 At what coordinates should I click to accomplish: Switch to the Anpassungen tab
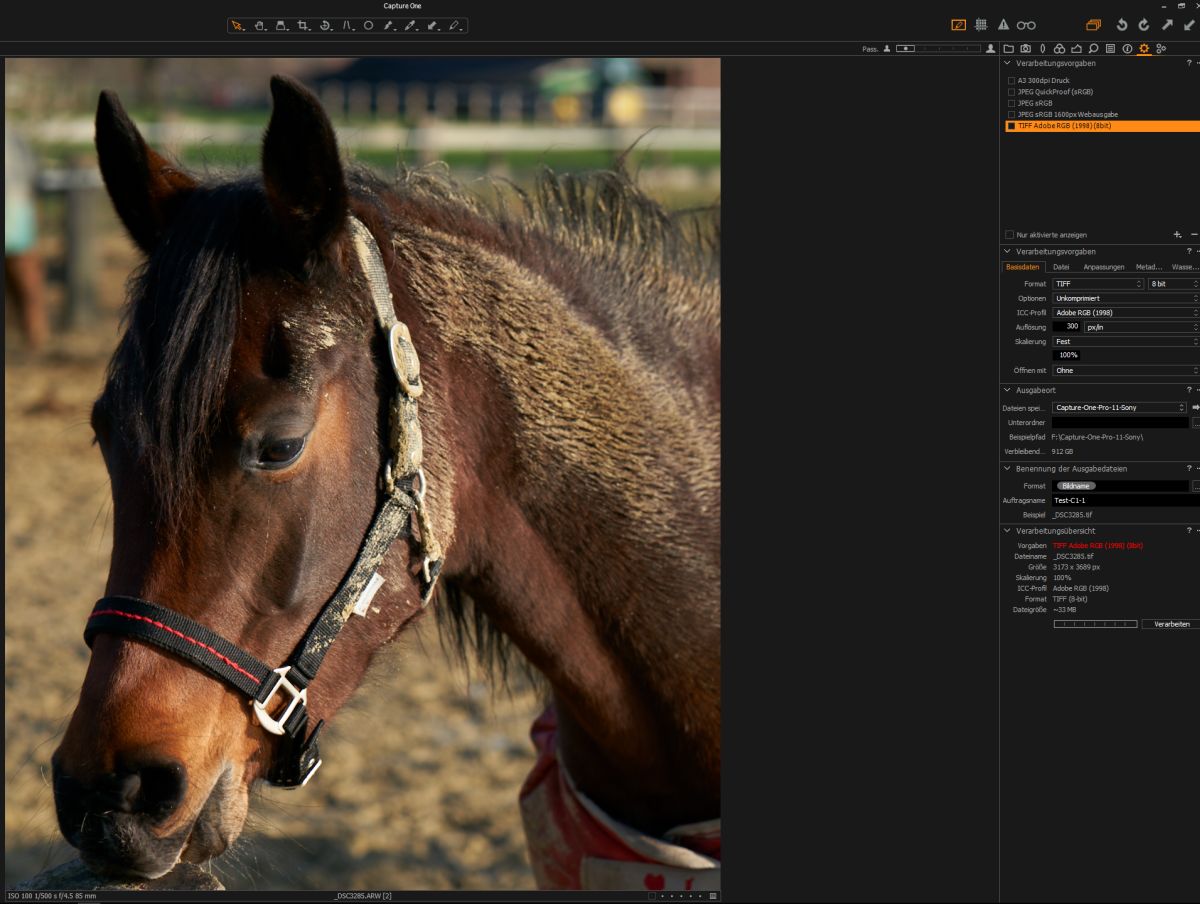click(x=1103, y=267)
